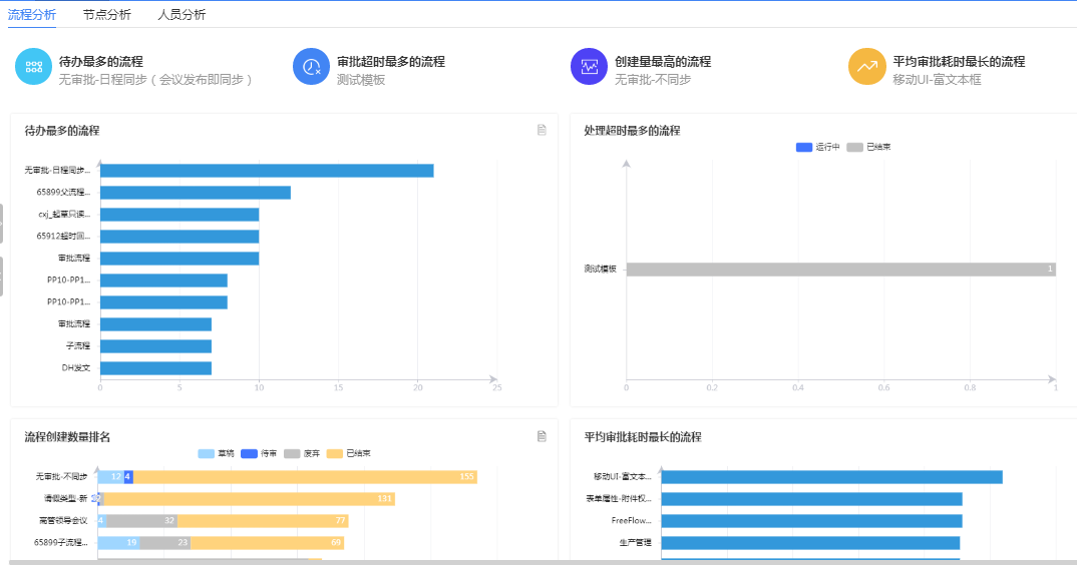Viewport: 1077px width, 565px height.
Task: Toggle 已结束 legend in 处理超时最多的流程 chart
Action: (868, 147)
